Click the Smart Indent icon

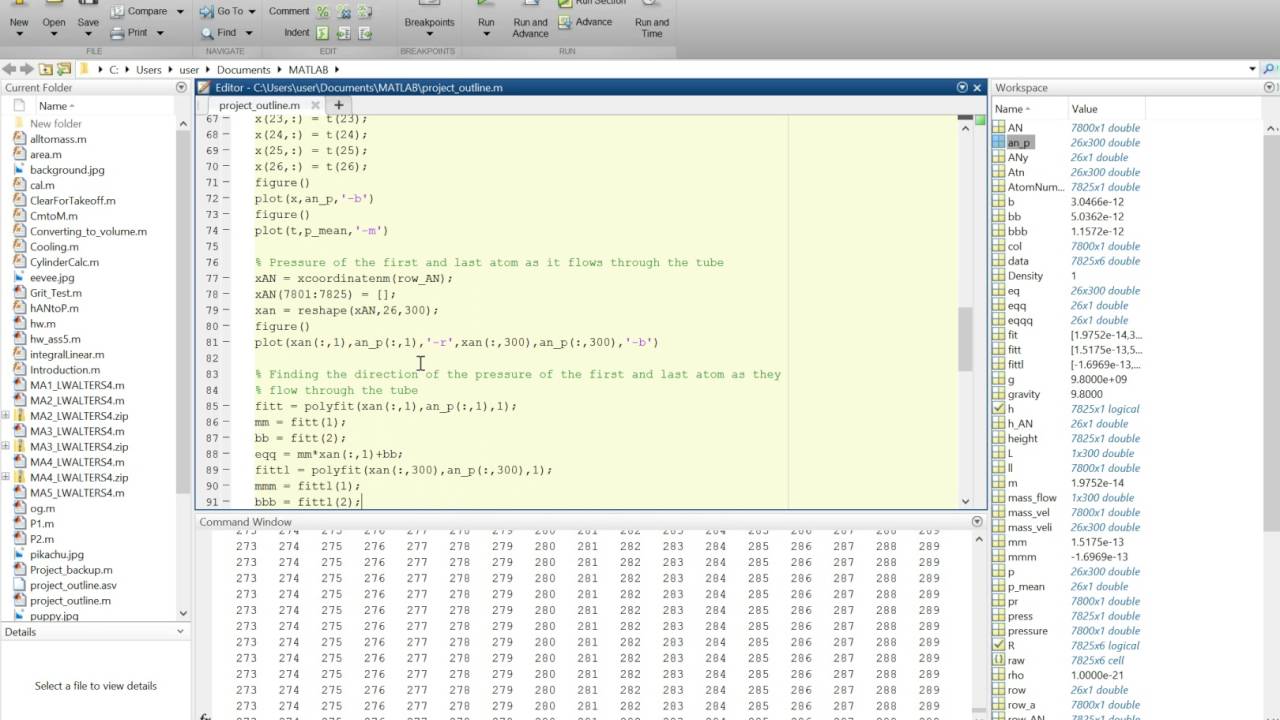(x=323, y=32)
